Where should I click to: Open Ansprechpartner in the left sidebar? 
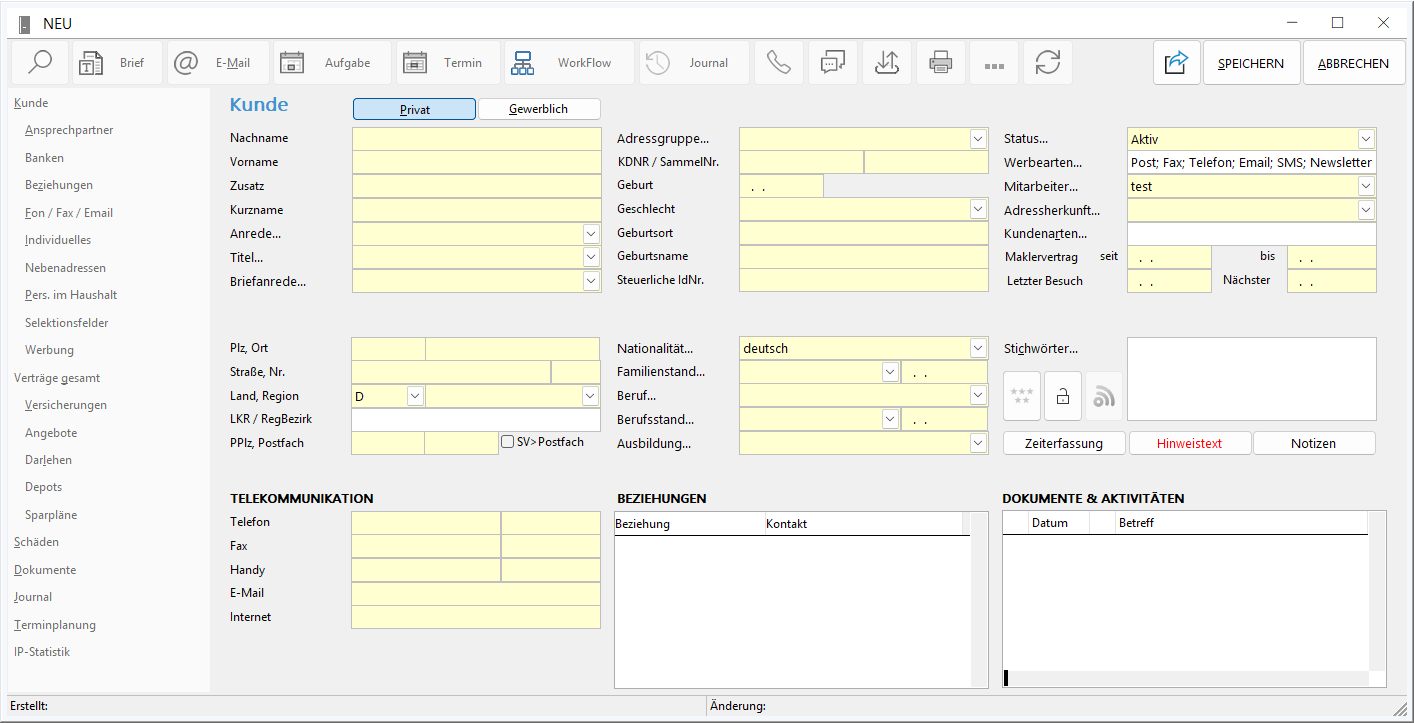pyautogui.click(x=69, y=130)
